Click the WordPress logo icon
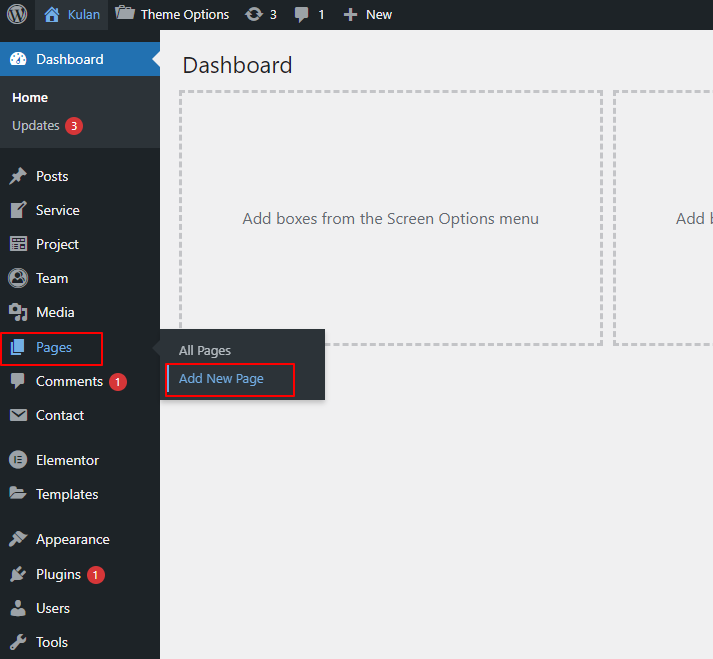713x659 pixels. pyautogui.click(x=17, y=14)
